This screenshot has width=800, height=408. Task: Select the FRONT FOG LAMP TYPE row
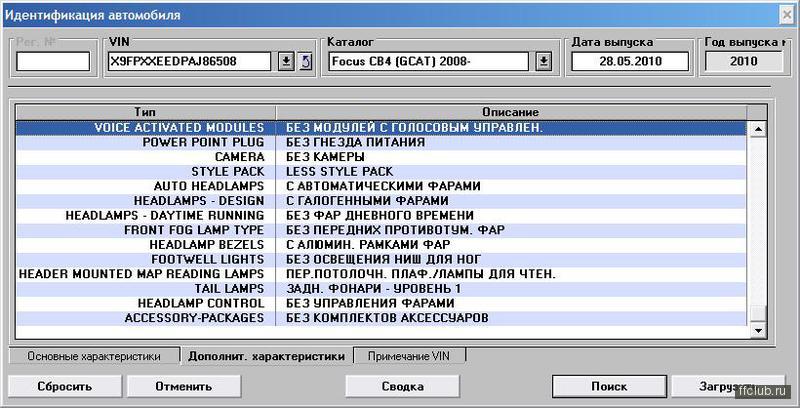(381, 230)
